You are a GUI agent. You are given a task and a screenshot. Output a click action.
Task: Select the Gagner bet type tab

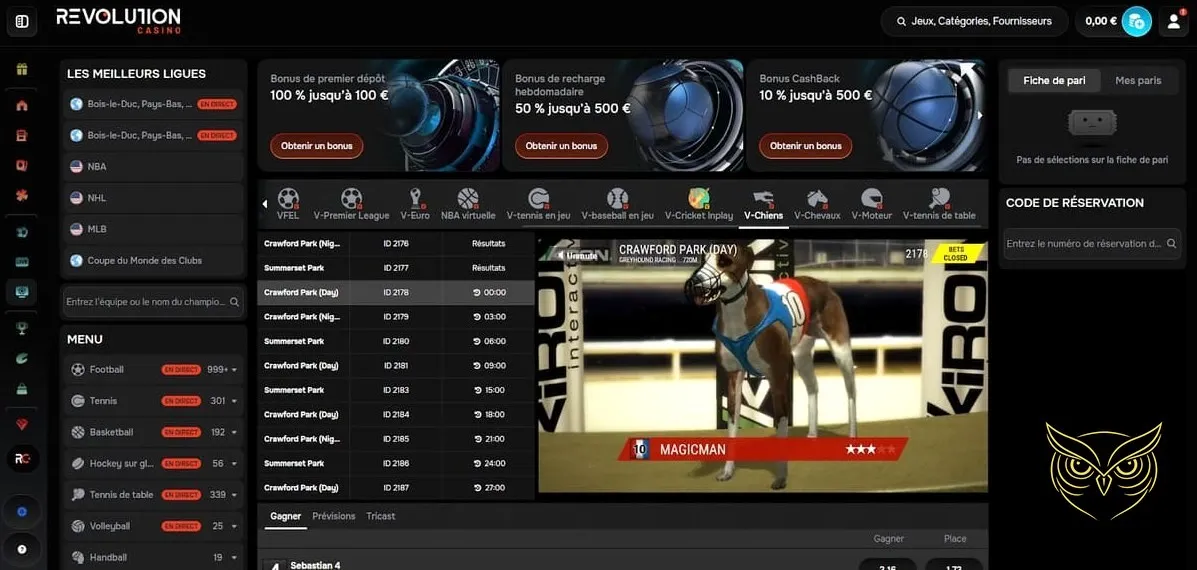pyautogui.click(x=286, y=517)
